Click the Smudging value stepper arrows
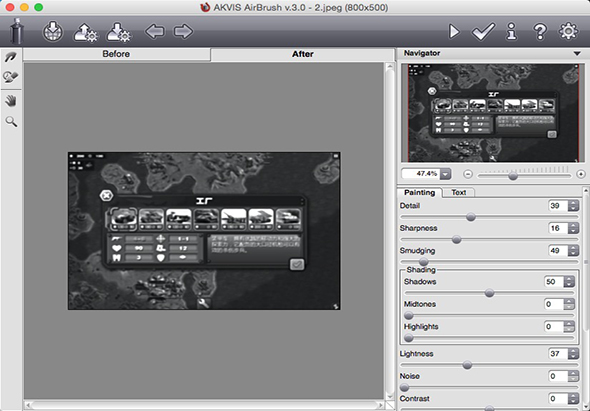 [x=573, y=251]
